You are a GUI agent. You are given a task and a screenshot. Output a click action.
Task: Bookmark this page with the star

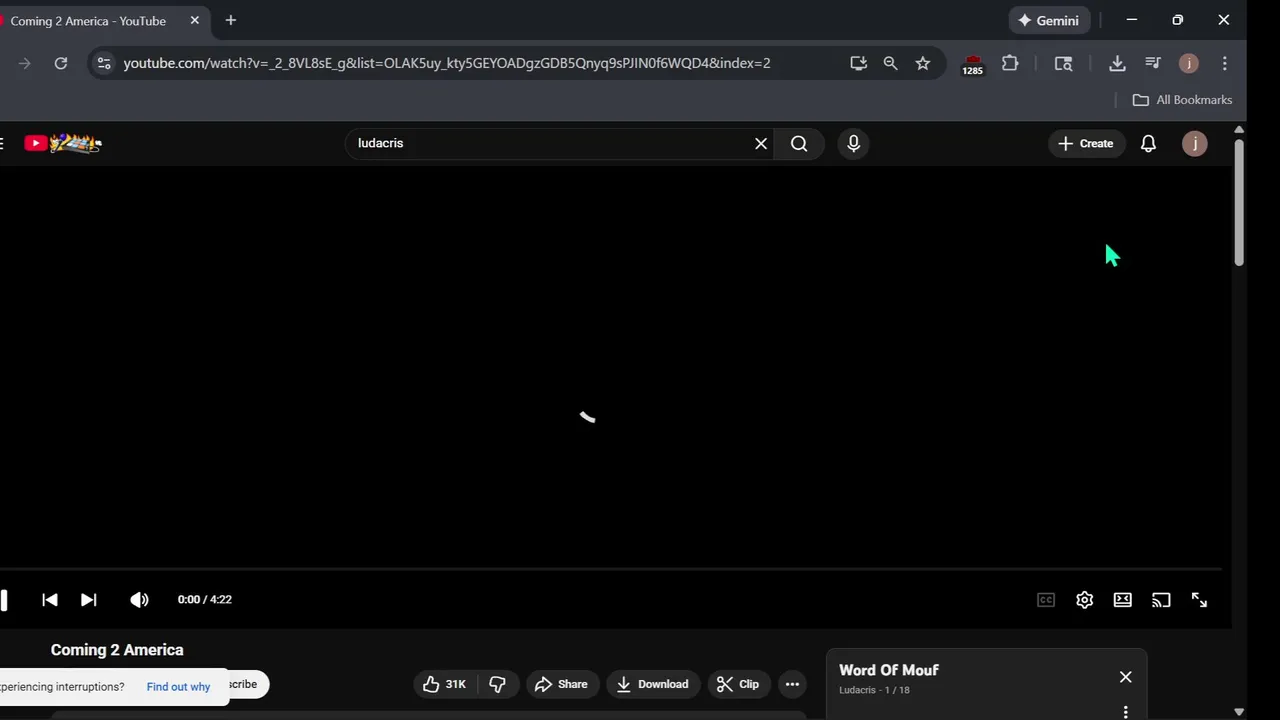[x=923, y=63]
